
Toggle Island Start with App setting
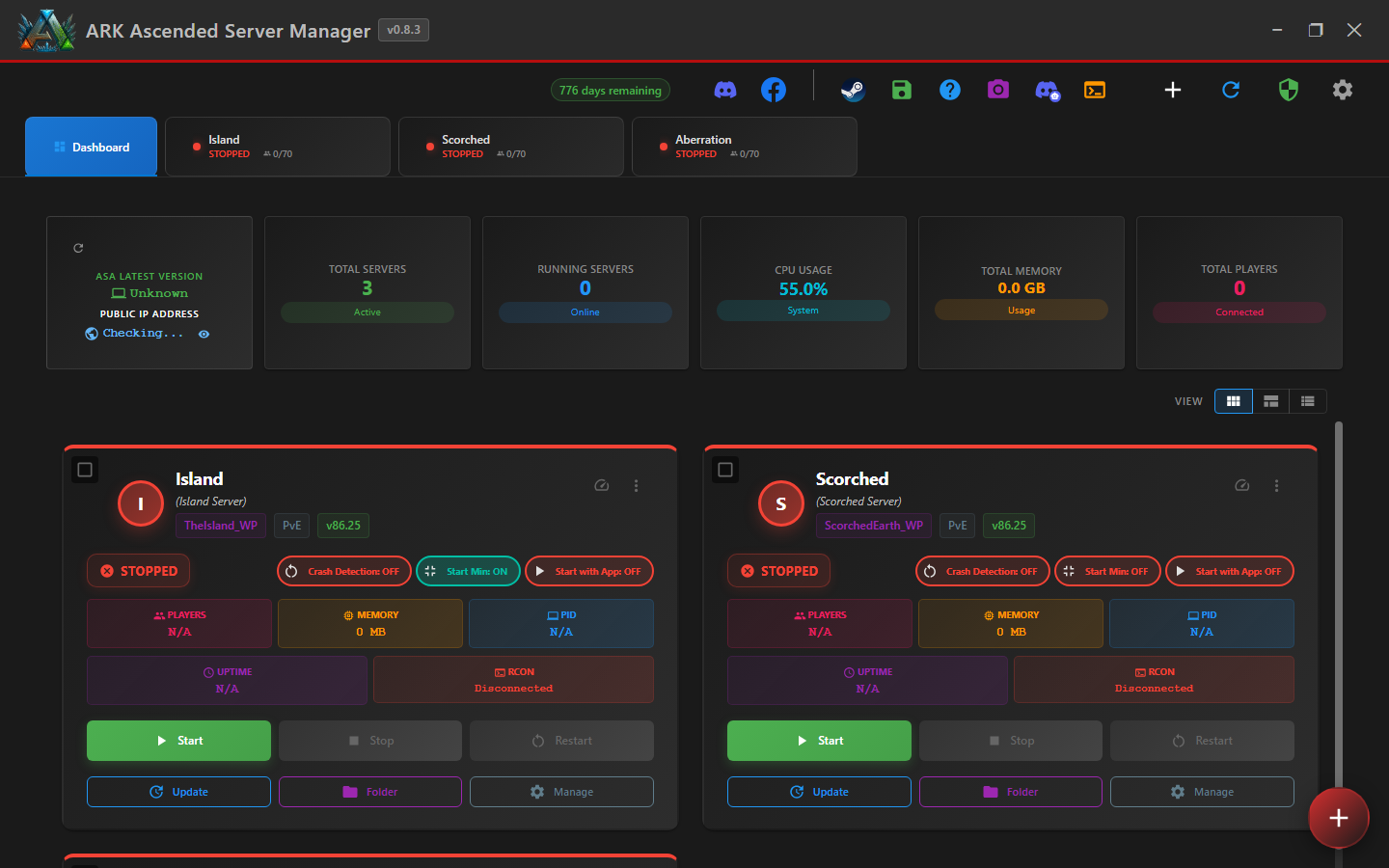coord(589,571)
